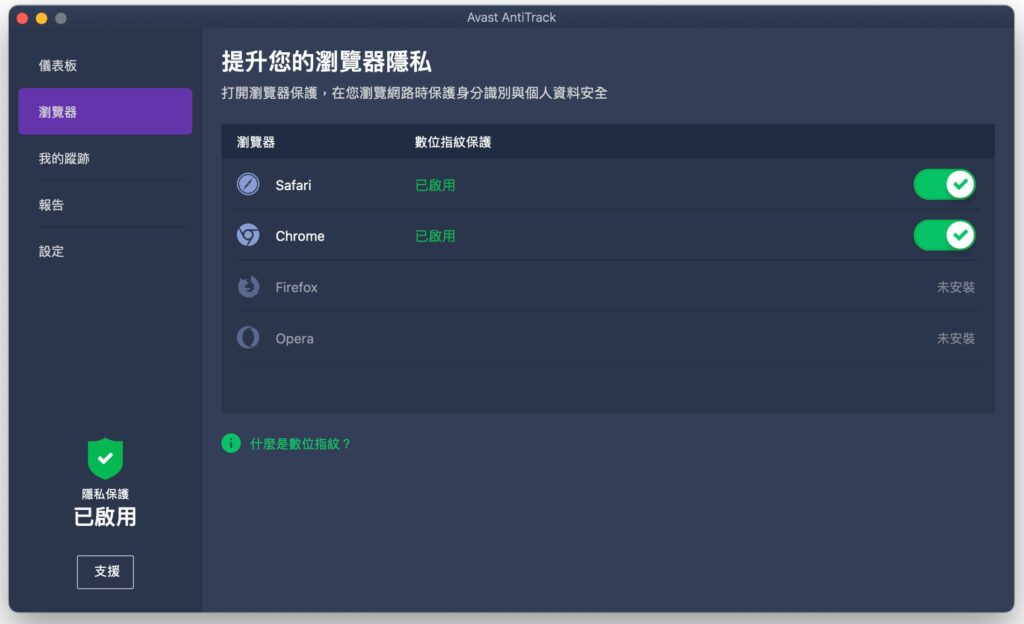
Task: Click the 數位指紋保護 column header
Action: click(x=453, y=142)
